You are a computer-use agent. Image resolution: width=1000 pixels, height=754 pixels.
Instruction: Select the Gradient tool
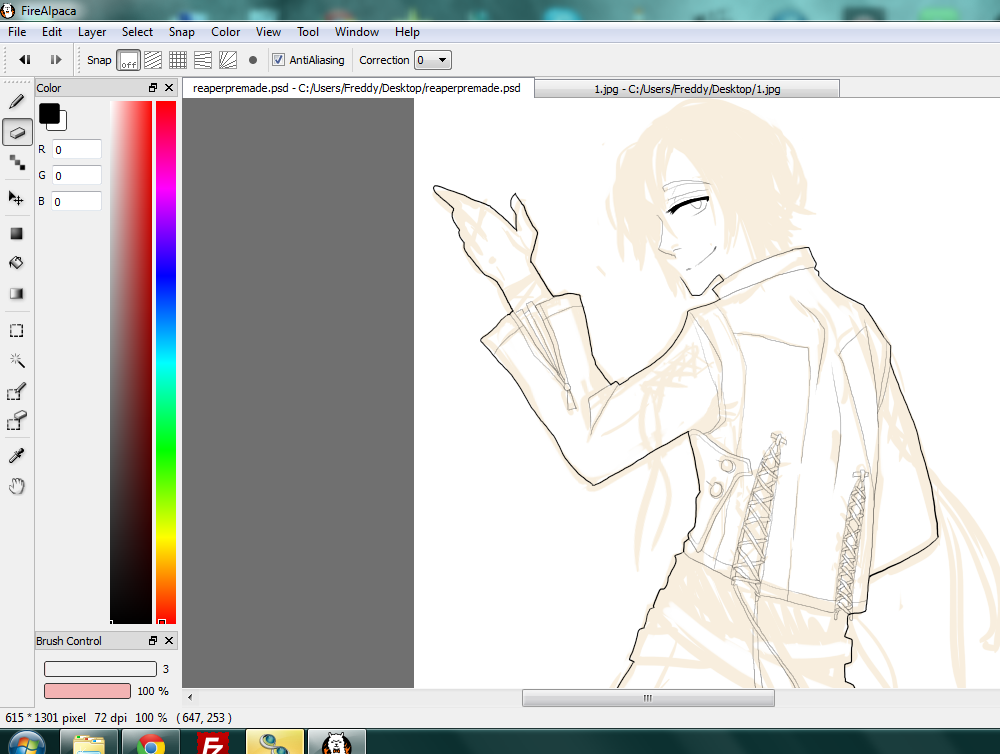tap(17, 293)
